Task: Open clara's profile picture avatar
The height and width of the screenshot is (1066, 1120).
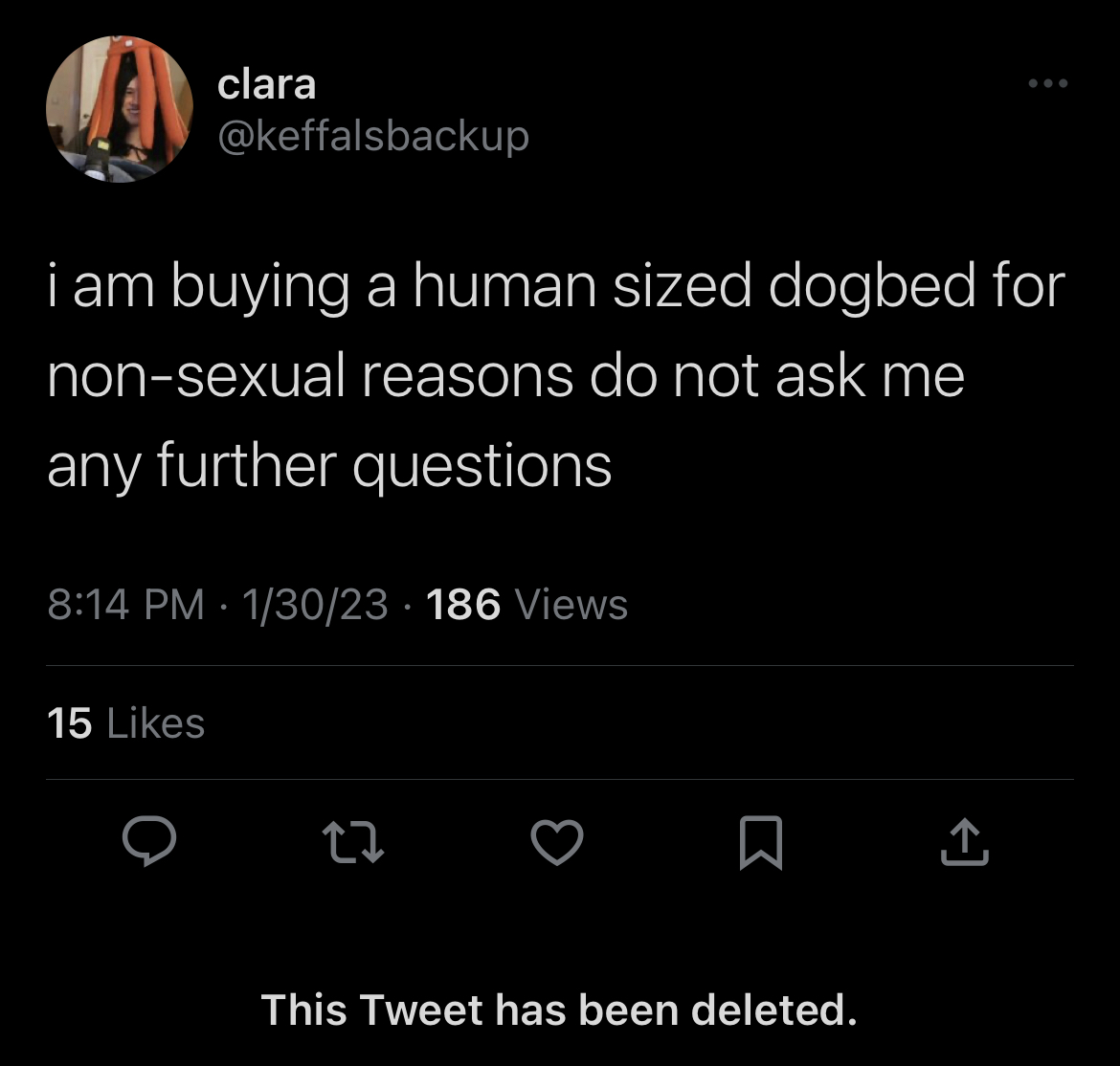Action: (120, 109)
